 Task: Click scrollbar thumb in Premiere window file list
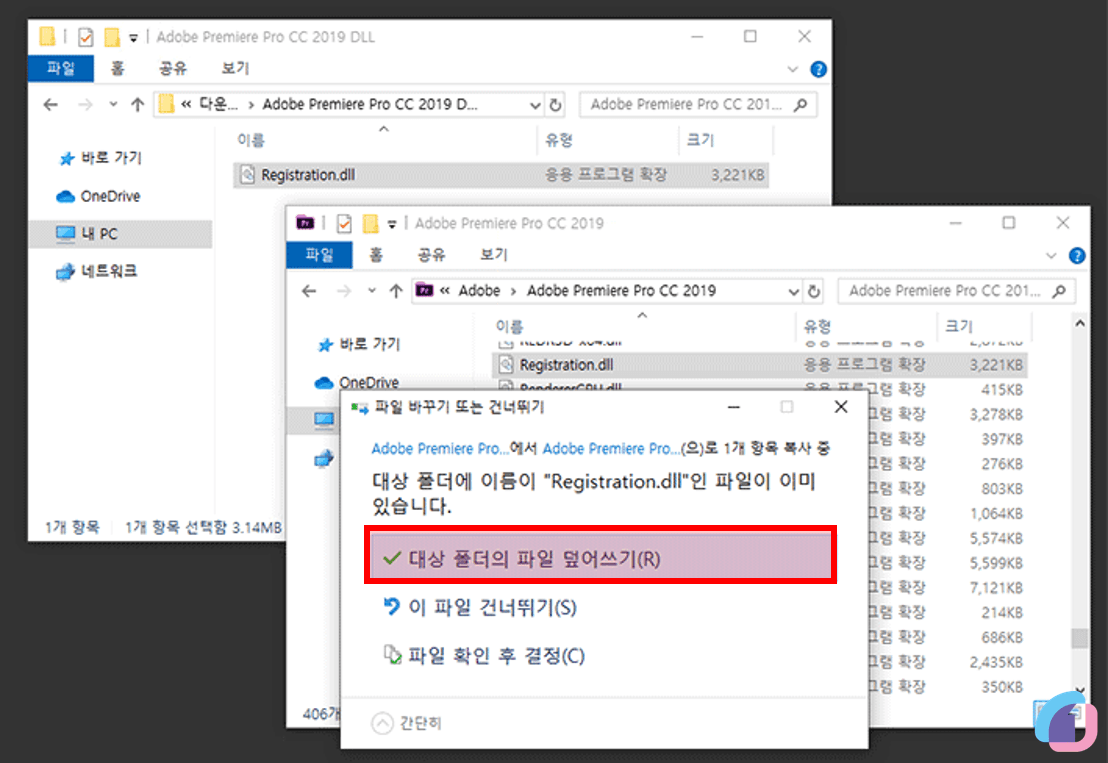coord(1079,638)
